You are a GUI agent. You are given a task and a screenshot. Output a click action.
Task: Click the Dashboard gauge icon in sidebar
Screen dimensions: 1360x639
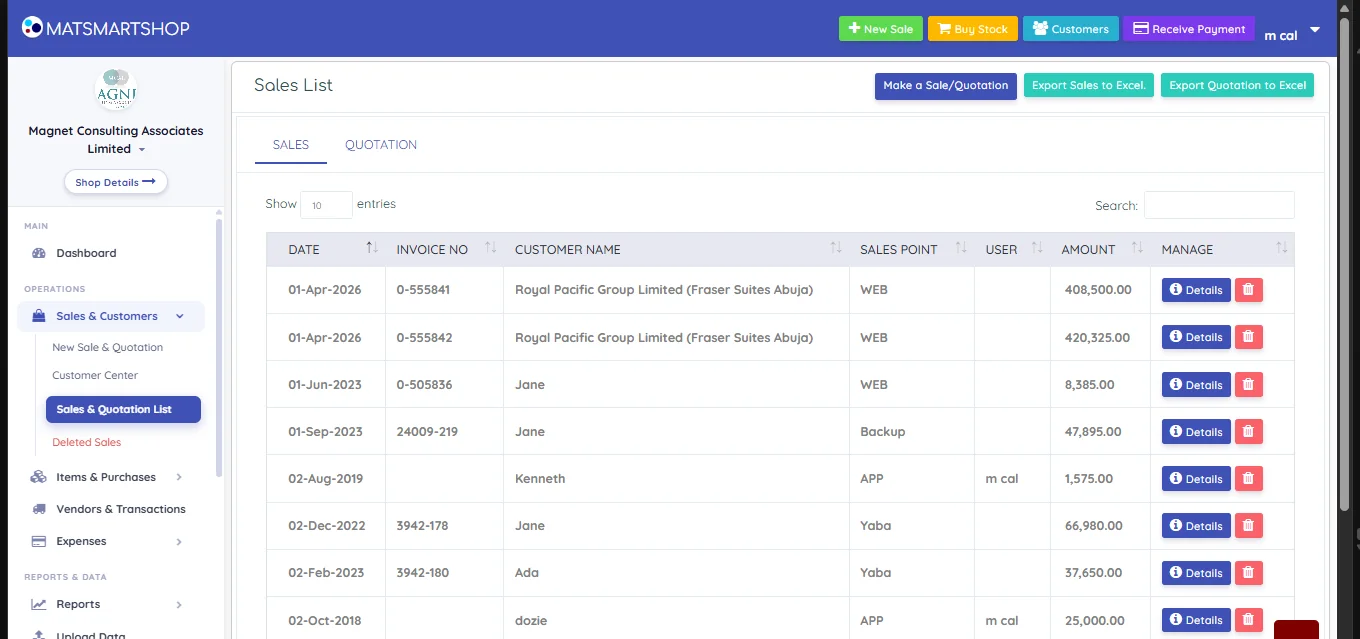pyautogui.click(x=39, y=253)
